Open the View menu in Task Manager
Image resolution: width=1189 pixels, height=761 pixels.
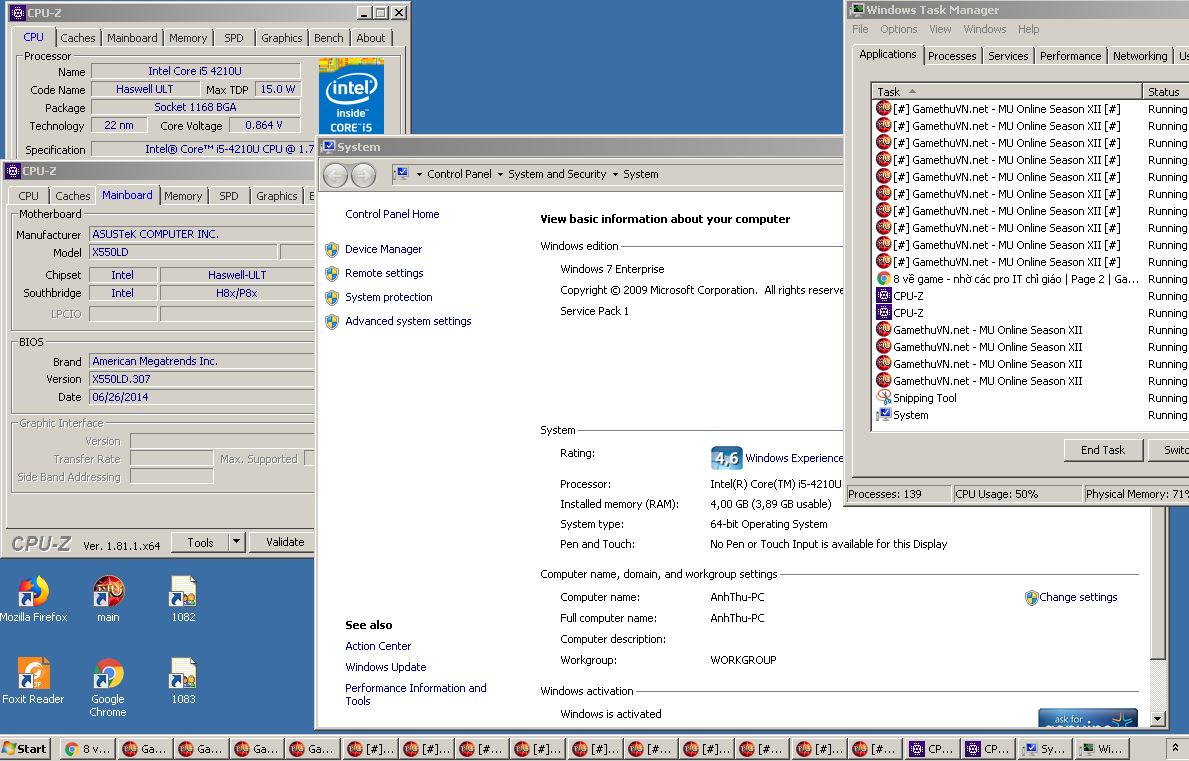(x=940, y=29)
